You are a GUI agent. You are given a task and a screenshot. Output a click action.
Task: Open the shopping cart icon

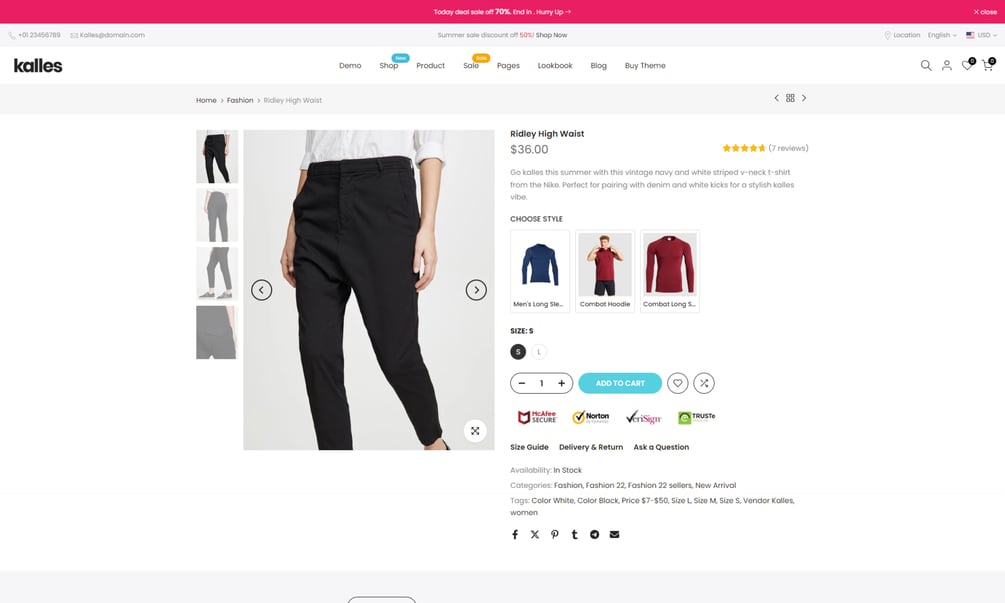pyautogui.click(x=988, y=65)
